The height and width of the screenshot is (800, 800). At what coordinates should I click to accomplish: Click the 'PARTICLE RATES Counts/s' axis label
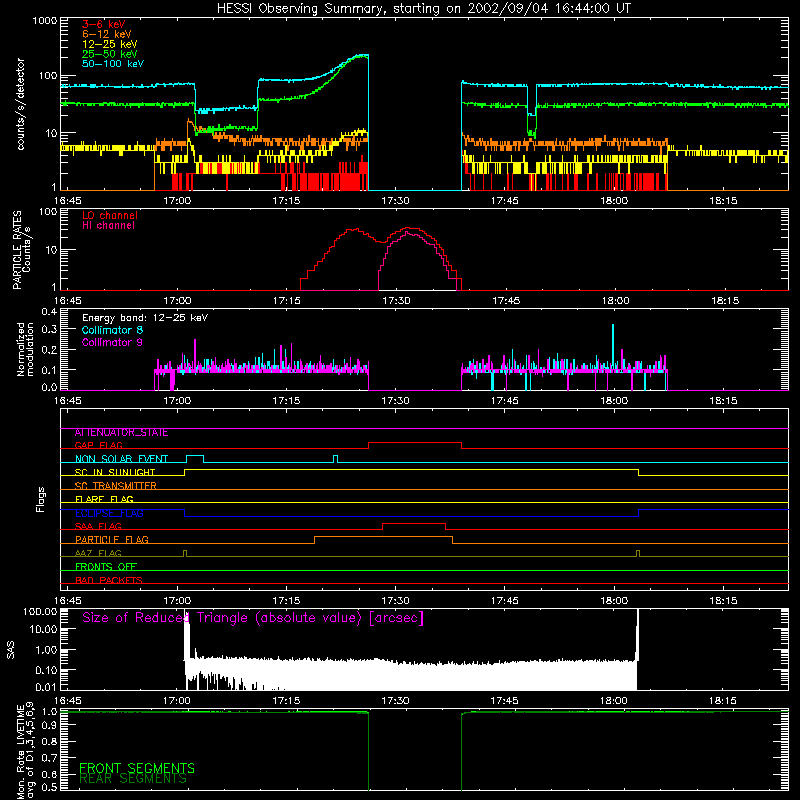click(21, 249)
